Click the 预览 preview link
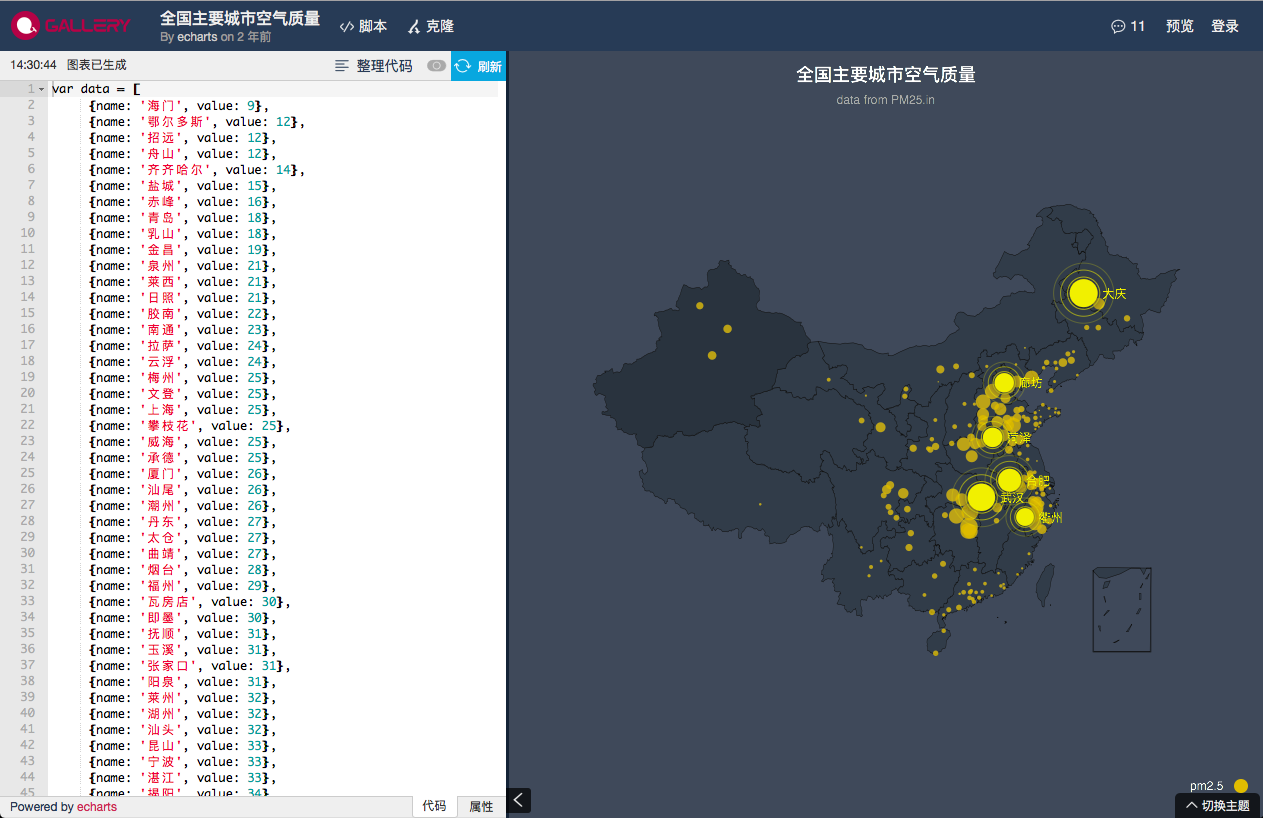The image size is (1263, 818). 1179,26
